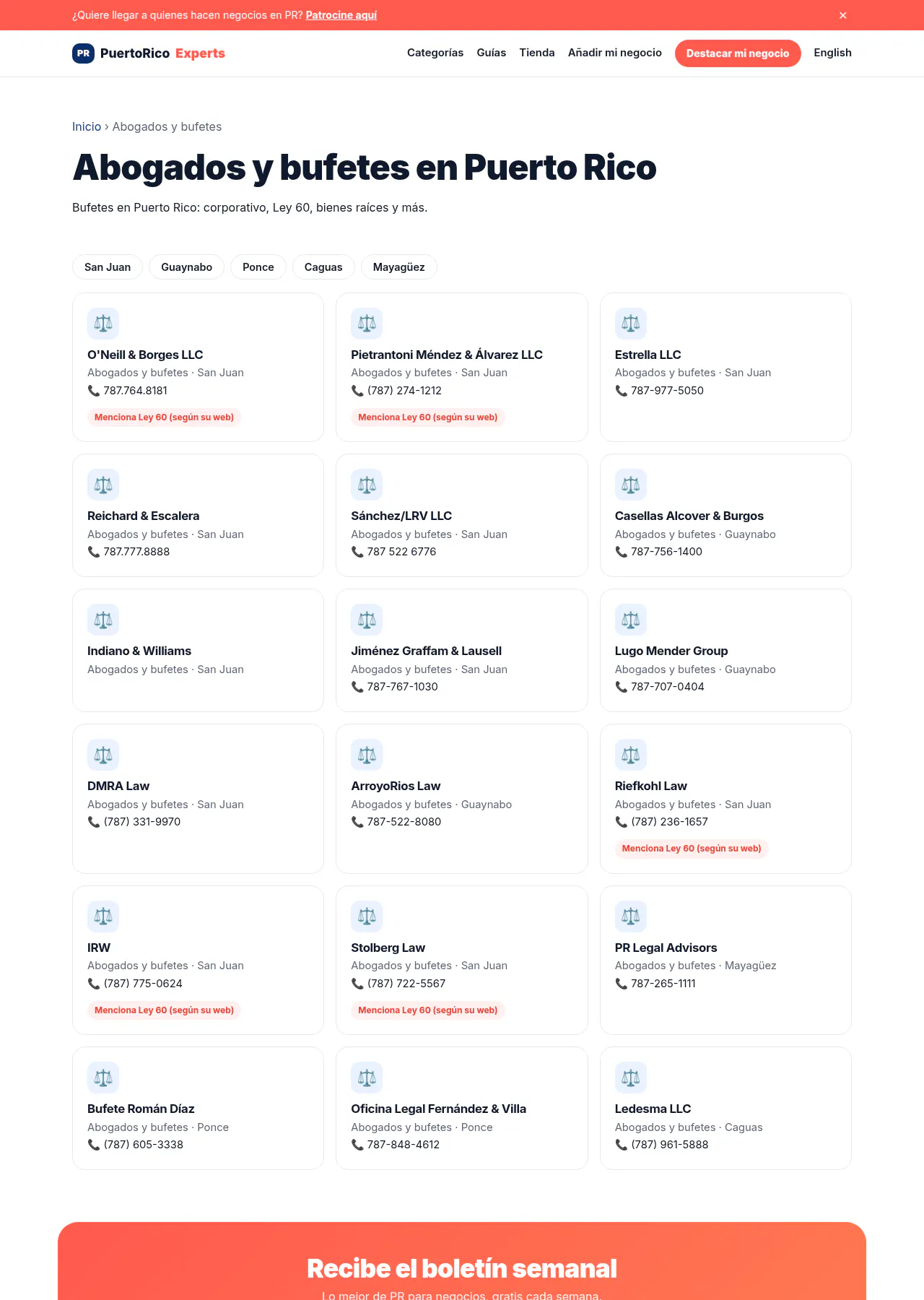Image resolution: width=924 pixels, height=1300 pixels.
Task: Click scales icon on Lugo Mender Group card
Action: [631, 620]
